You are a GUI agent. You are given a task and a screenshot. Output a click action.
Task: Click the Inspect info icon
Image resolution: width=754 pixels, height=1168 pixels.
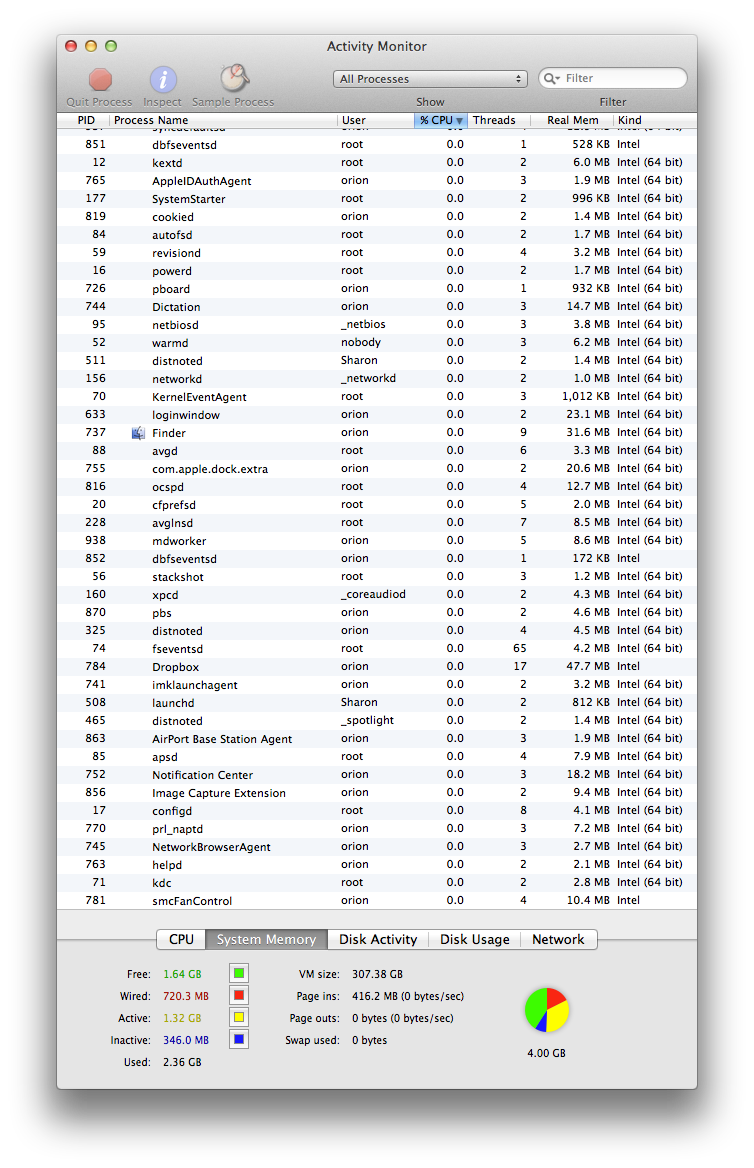pyautogui.click(x=163, y=79)
